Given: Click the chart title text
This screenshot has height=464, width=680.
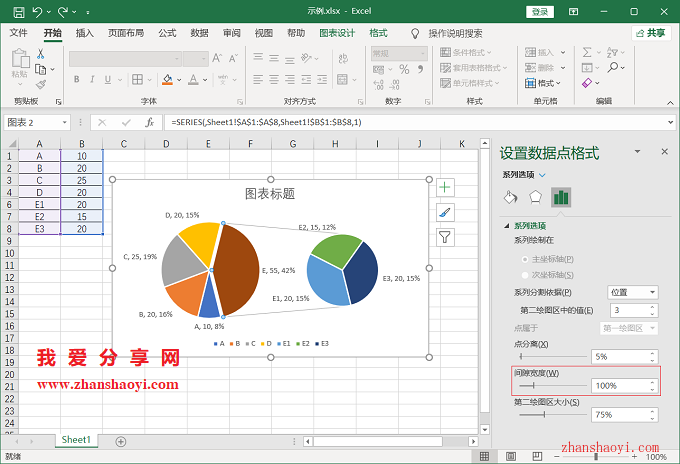Looking at the screenshot, I should [270, 194].
